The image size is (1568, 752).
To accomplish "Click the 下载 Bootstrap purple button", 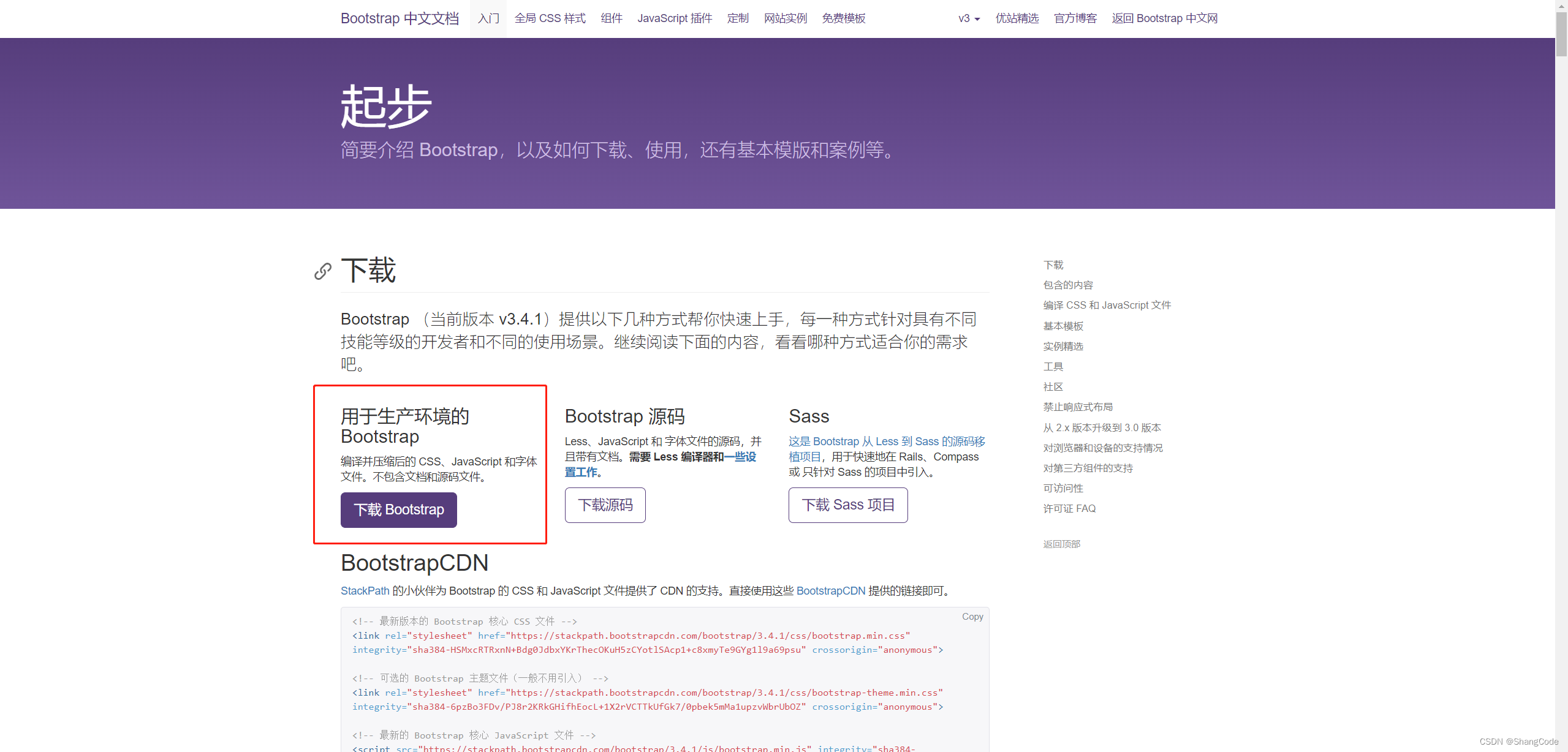I will click(x=399, y=509).
